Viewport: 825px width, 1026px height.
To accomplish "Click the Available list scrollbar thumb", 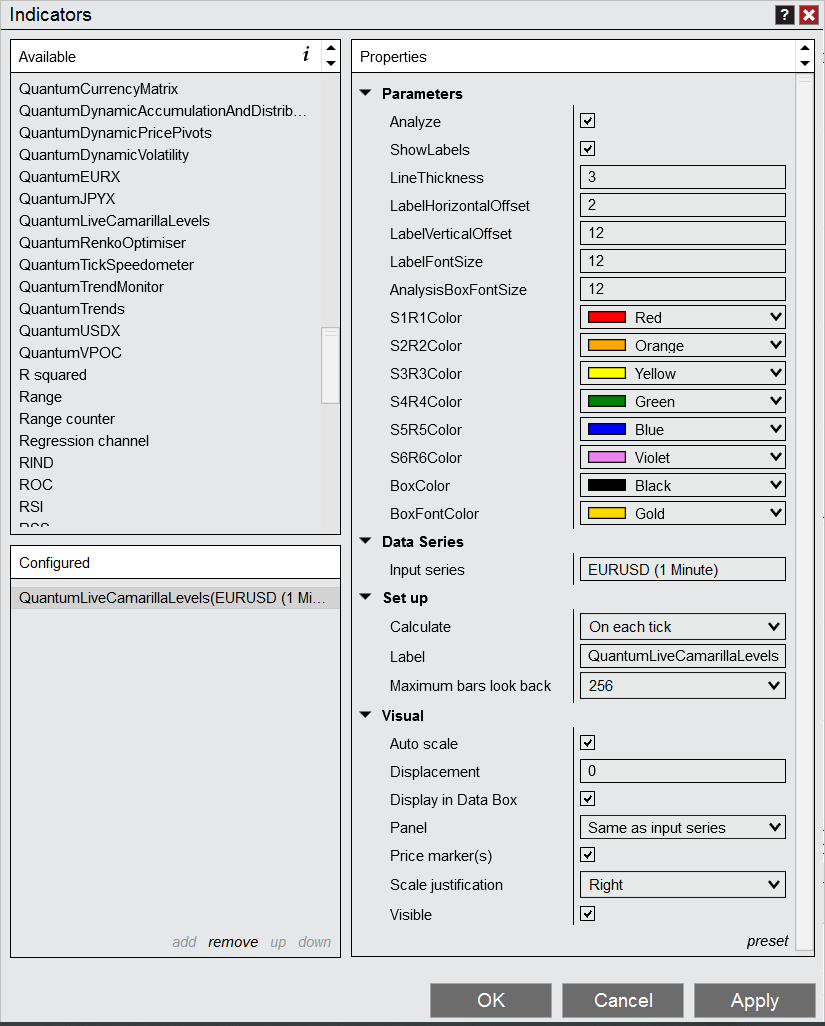I will [330, 366].
